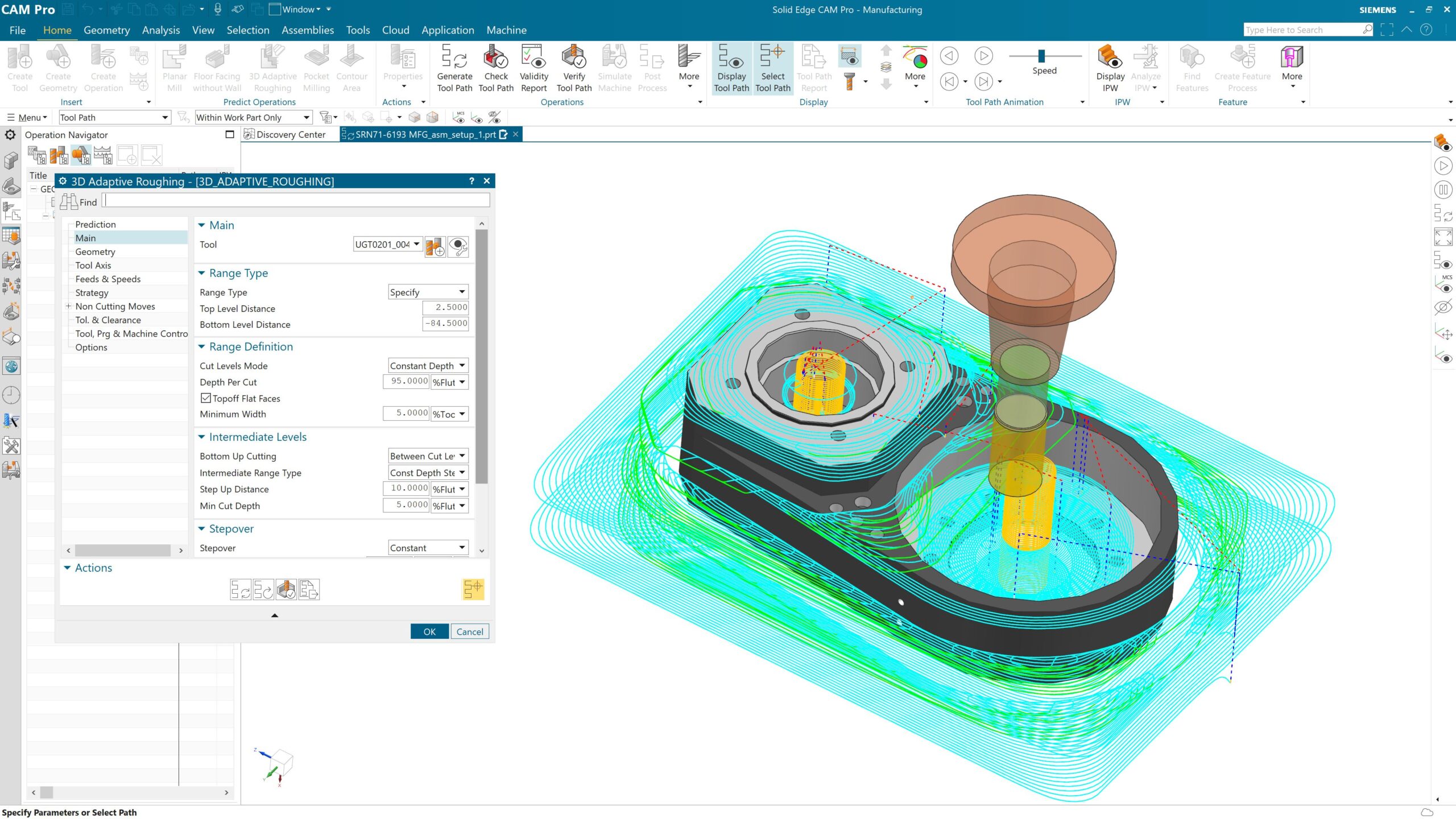This screenshot has height=819, width=1456.
Task: Toggle the Topoff Flat Faces checkbox
Action: [x=205, y=398]
